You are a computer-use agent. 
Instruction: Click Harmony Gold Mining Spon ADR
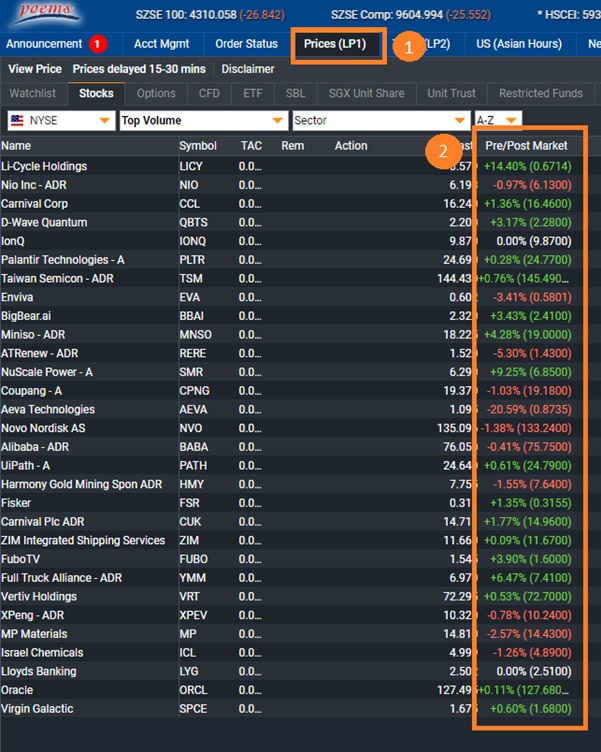pos(82,484)
